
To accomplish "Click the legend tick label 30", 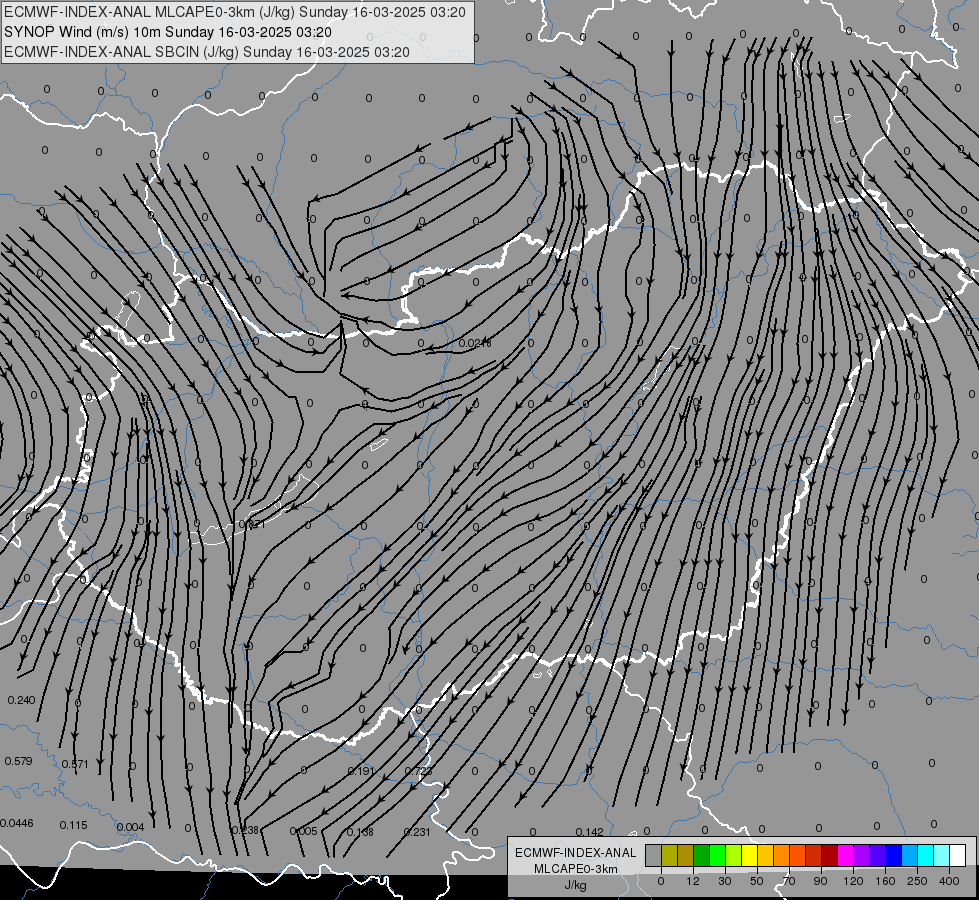I will point(725,881).
